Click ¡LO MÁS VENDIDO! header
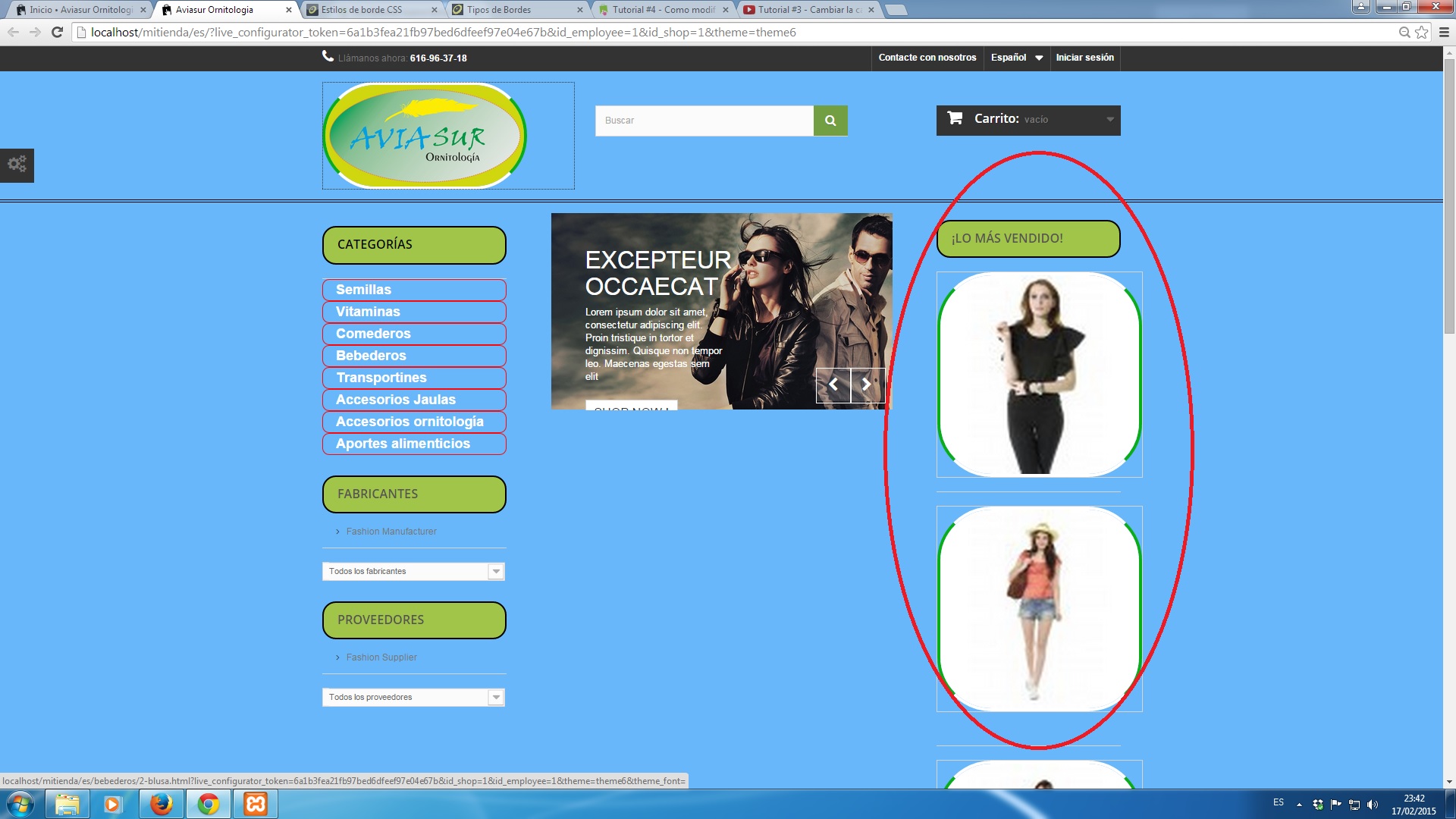The height and width of the screenshot is (819, 1456). [x=1028, y=239]
